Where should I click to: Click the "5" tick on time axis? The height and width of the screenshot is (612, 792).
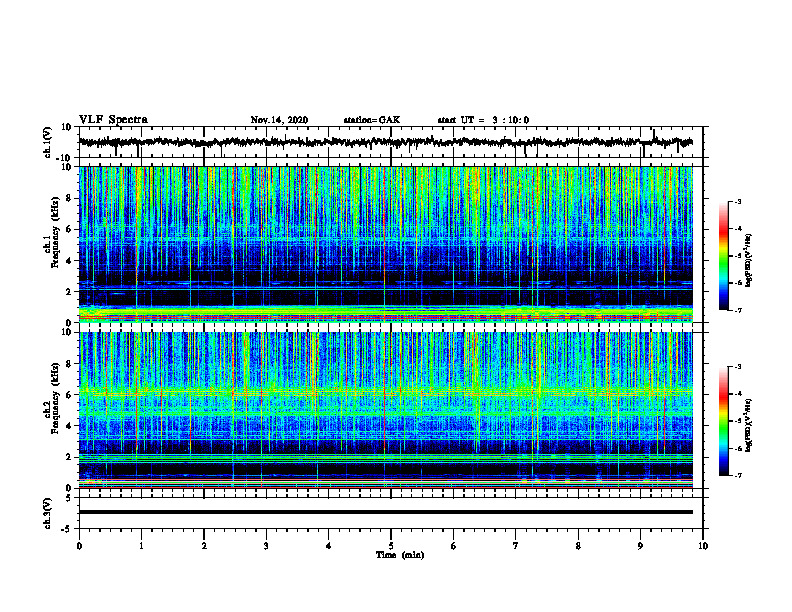pos(391,546)
